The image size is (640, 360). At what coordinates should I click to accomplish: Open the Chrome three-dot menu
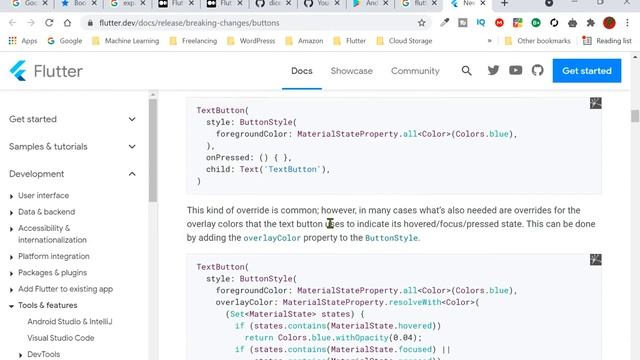click(627, 23)
